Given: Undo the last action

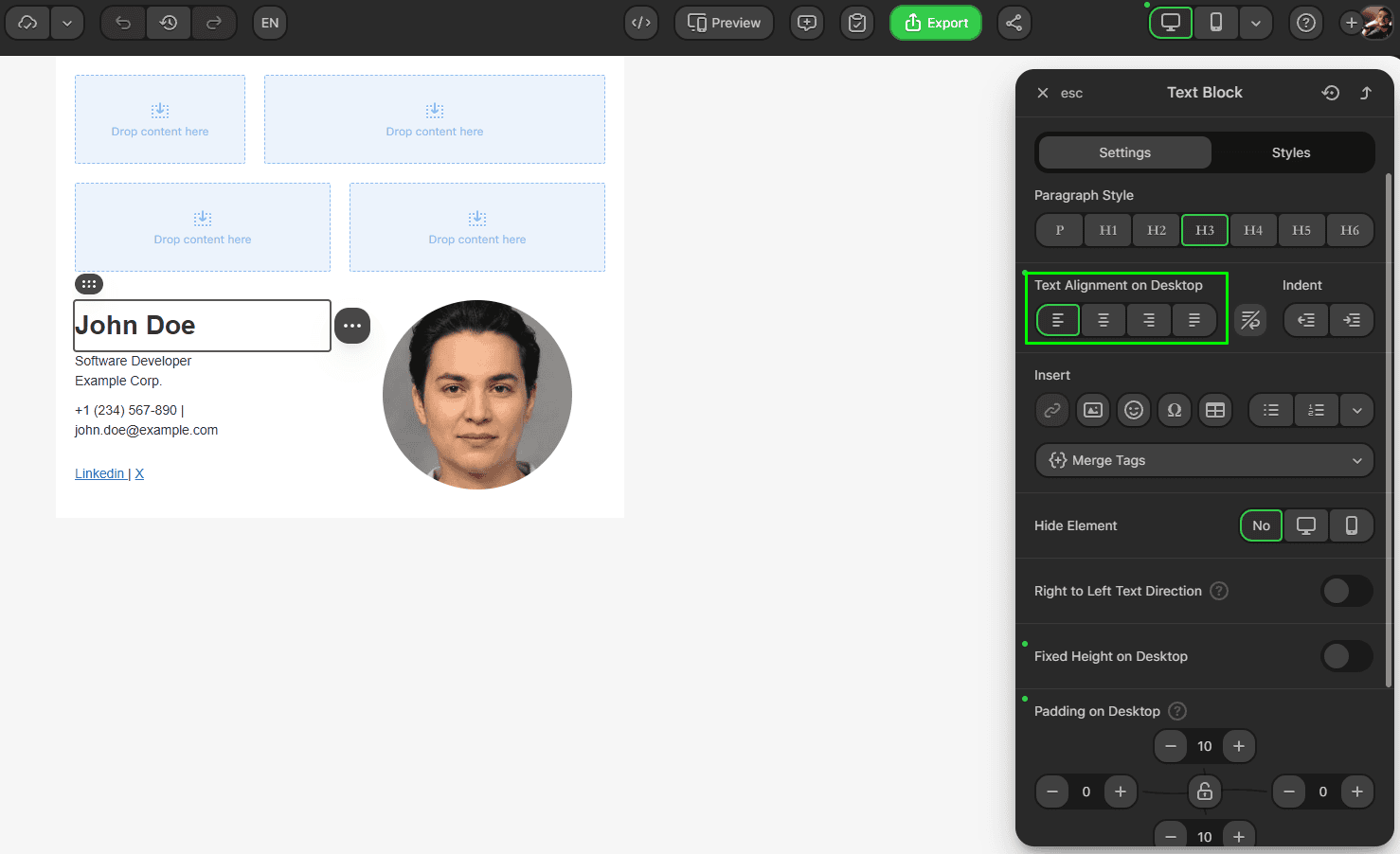Looking at the screenshot, I should pos(123,23).
